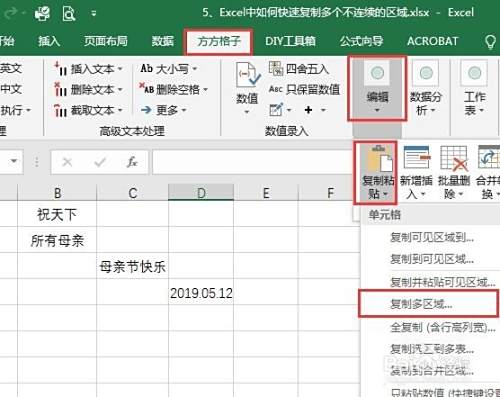Image resolution: width=500 pixels, height=397 pixels.
Task: Click the 复制粘贴 icon button
Action: [x=376, y=172]
